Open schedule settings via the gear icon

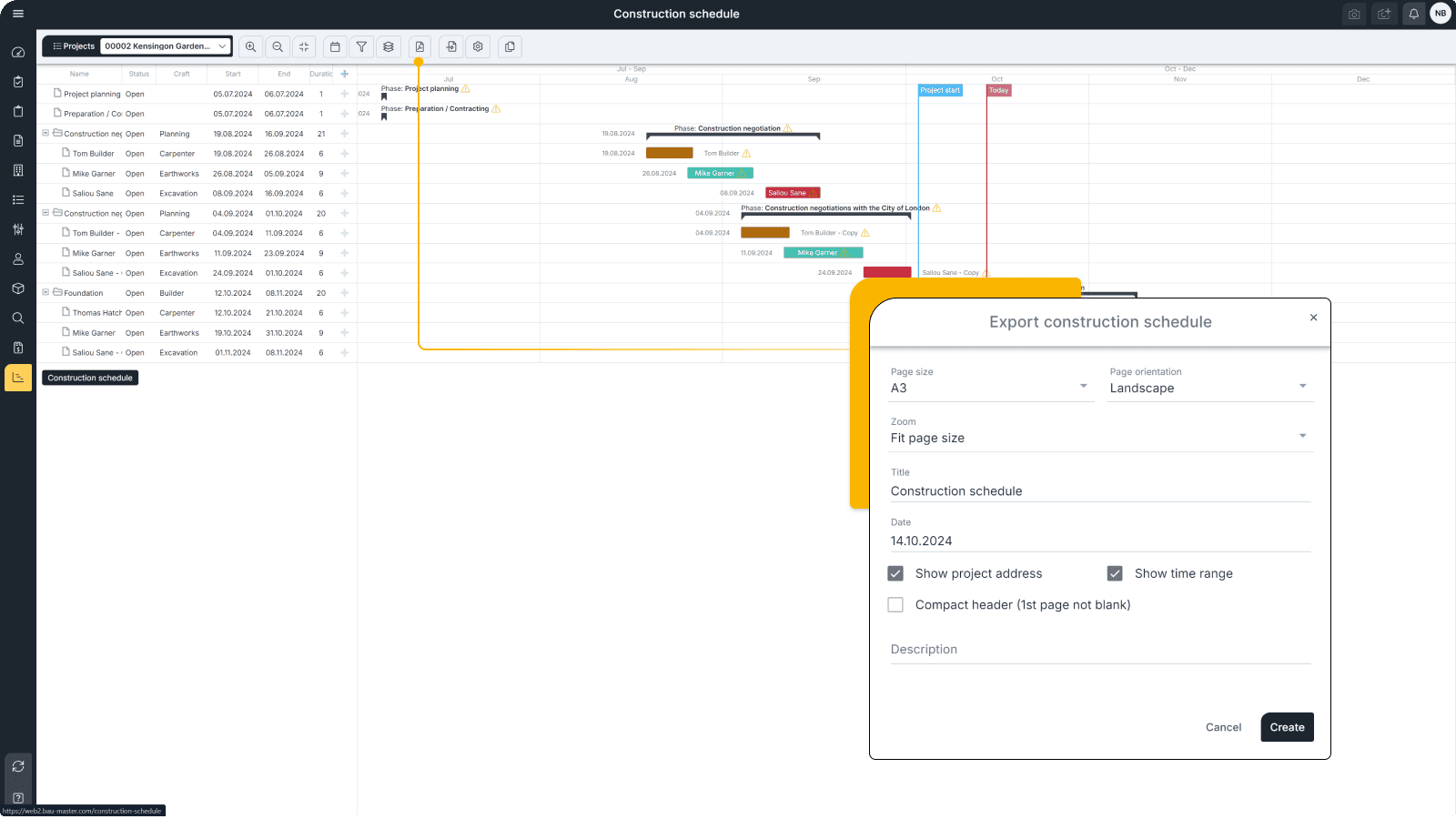click(478, 46)
